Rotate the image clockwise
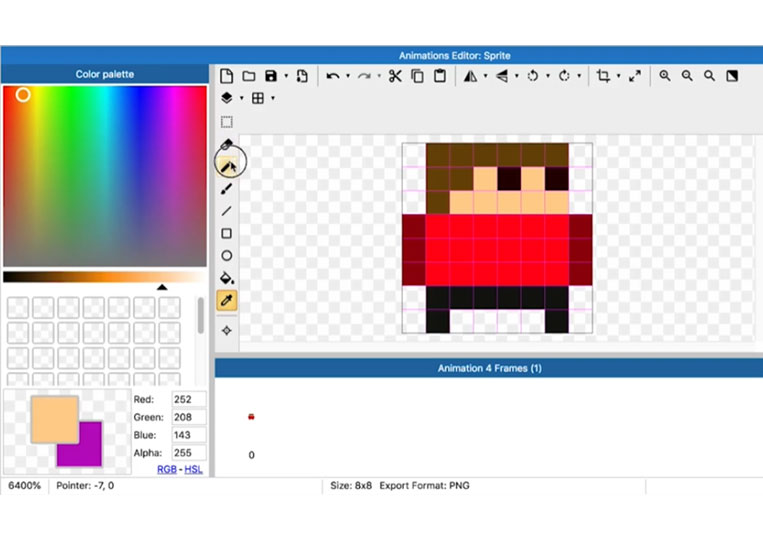Screen dimensions: 763x541 click(564, 76)
